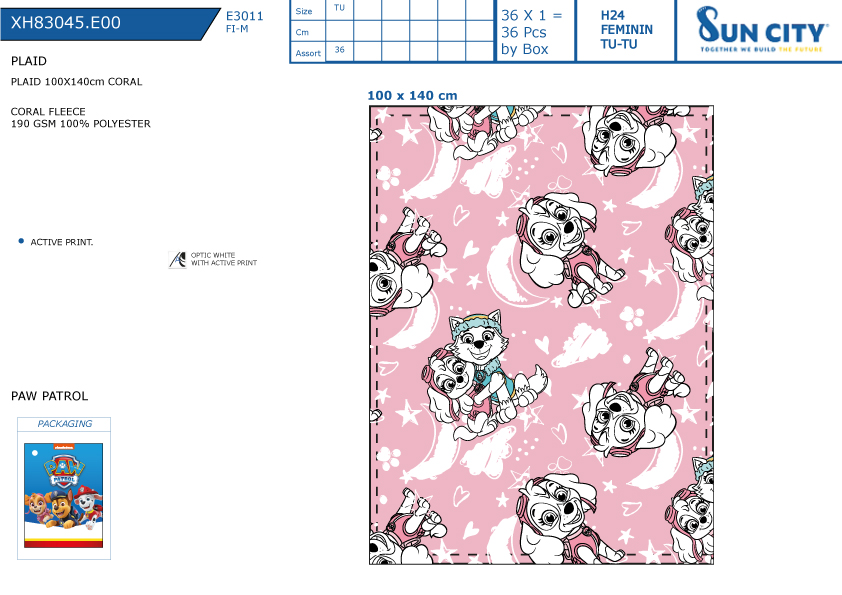Click the Active Print triangle icon
This screenshot has width=842, height=595.
click(x=177, y=259)
